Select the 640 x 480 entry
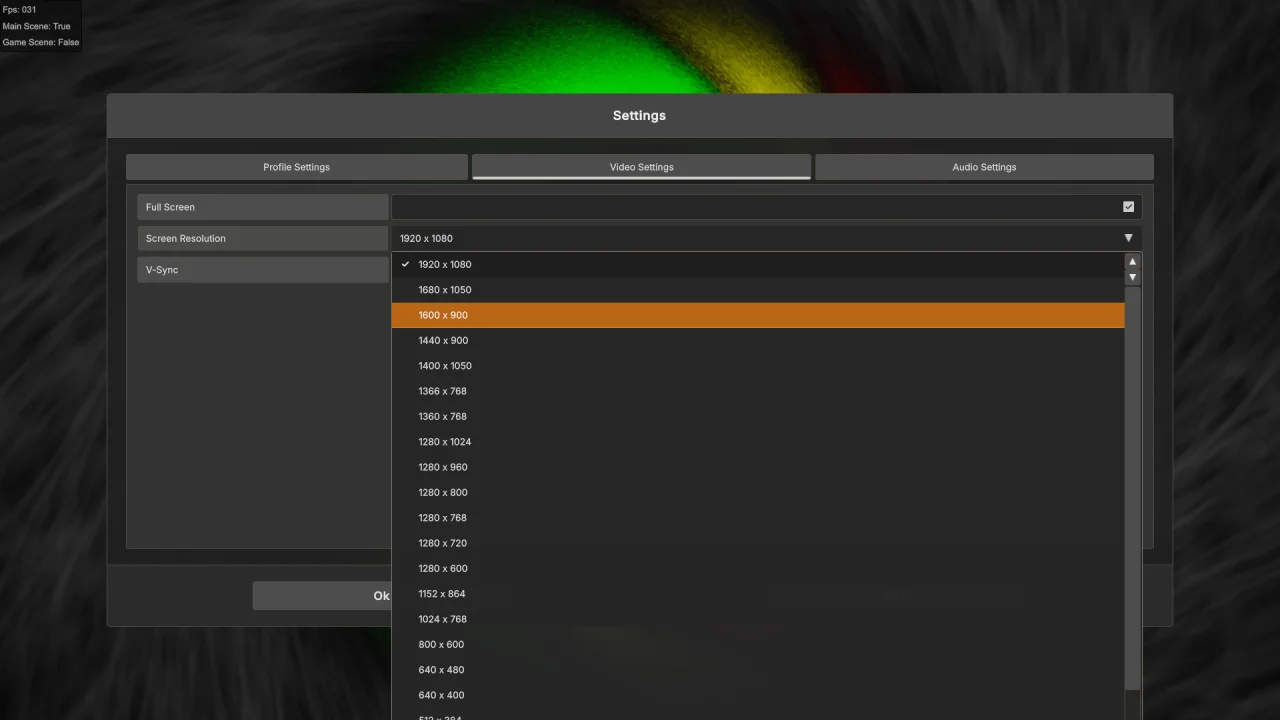 pos(758,670)
